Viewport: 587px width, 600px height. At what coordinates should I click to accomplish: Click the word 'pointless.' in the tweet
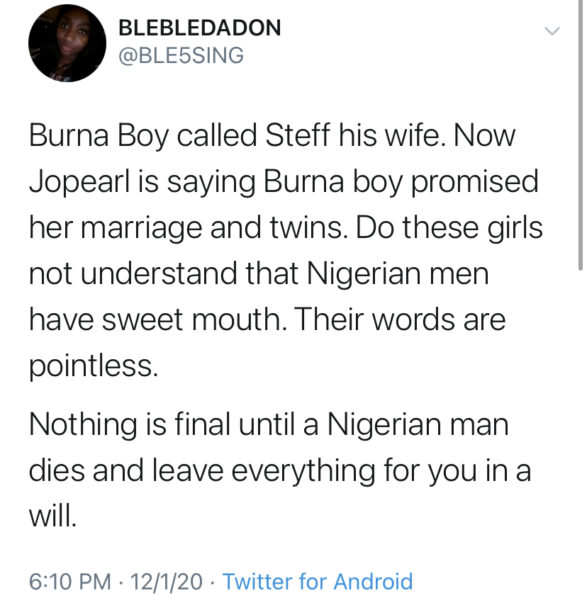point(93,367)
